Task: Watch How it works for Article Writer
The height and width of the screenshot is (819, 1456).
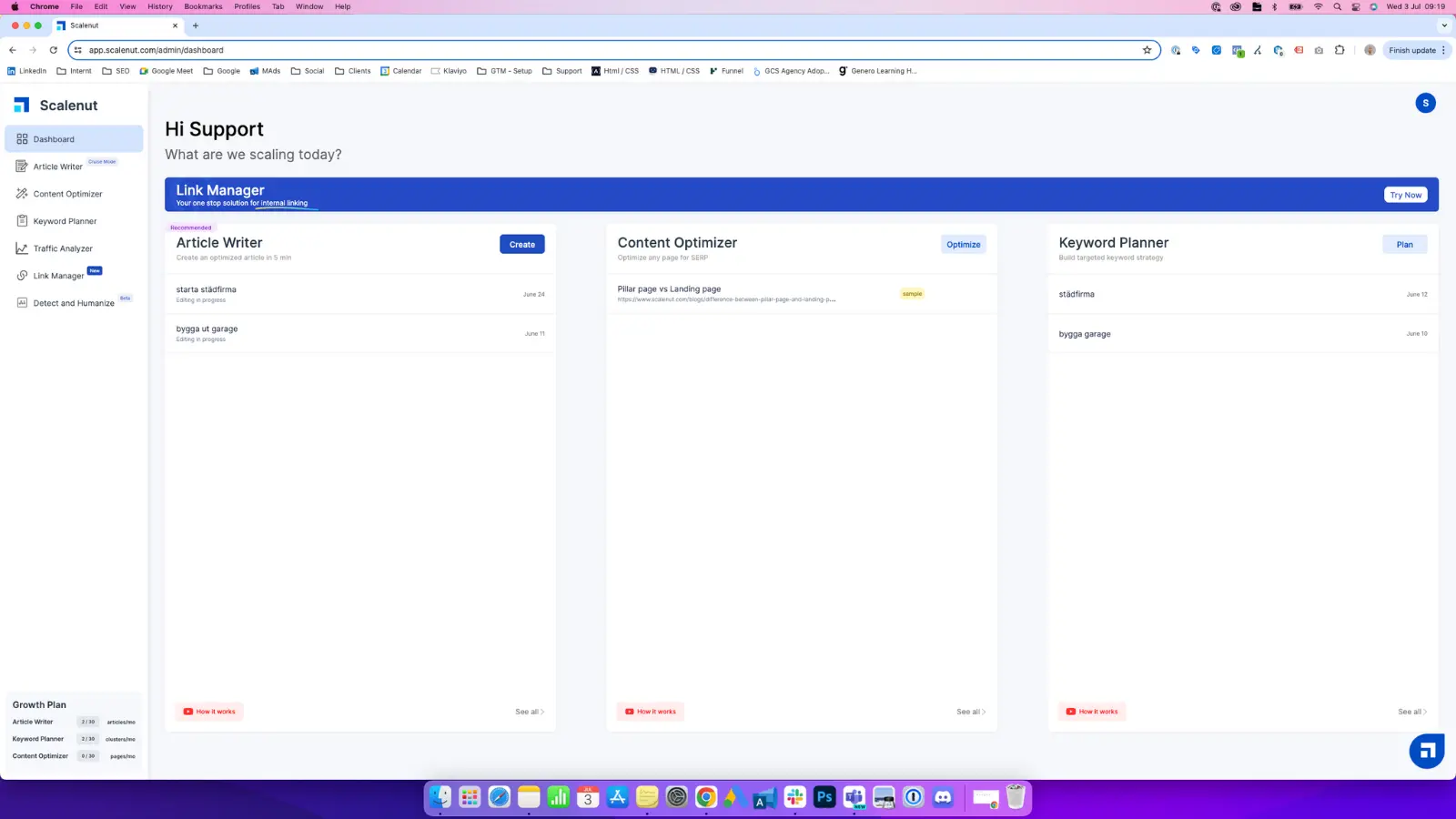Action: tap(209, 712)
